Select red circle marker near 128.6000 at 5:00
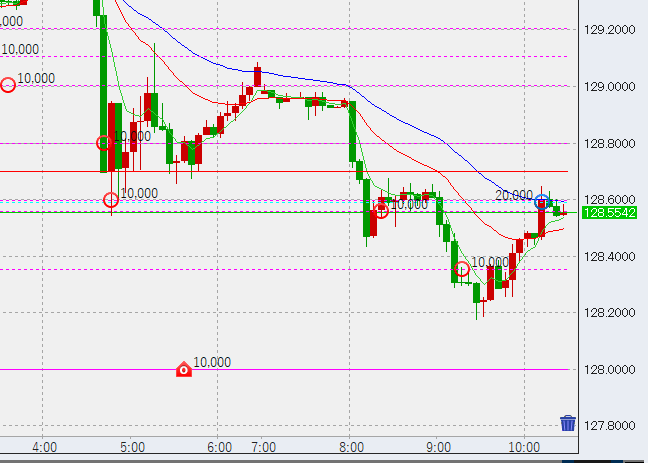Screen dimensions: 648x463 [111, 200]
